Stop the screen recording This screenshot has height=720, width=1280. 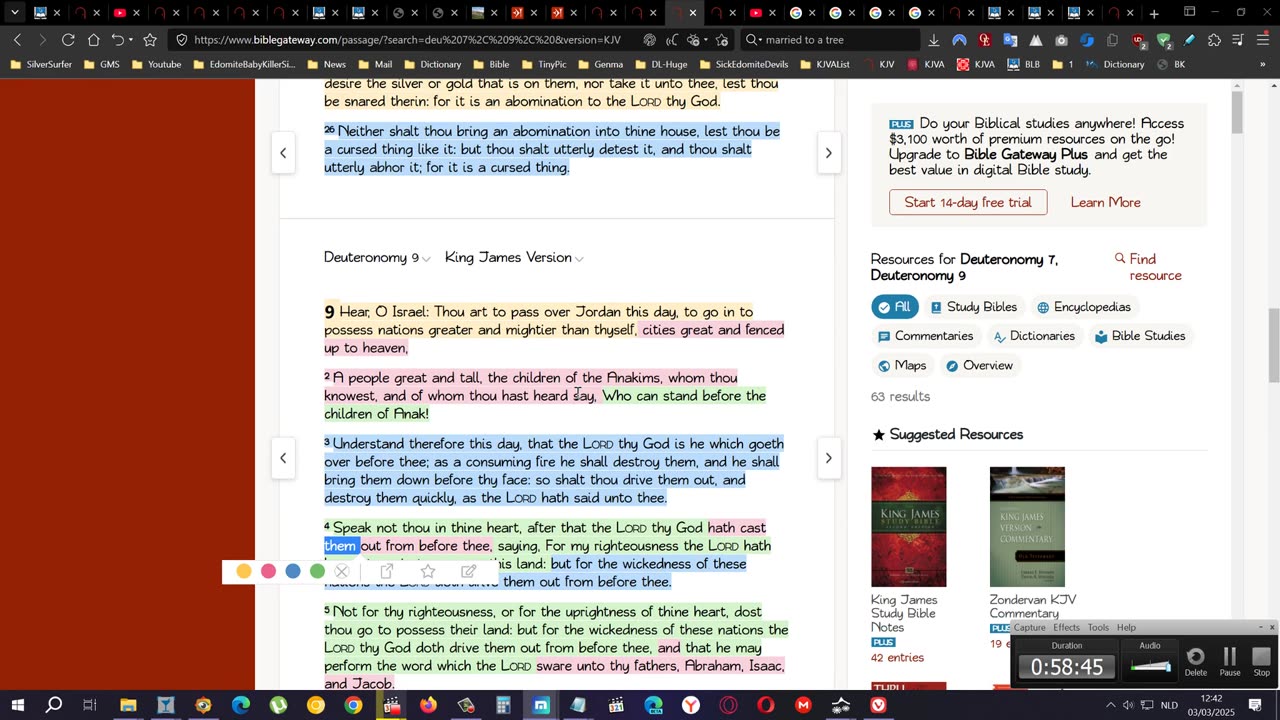coord(1261,660)
